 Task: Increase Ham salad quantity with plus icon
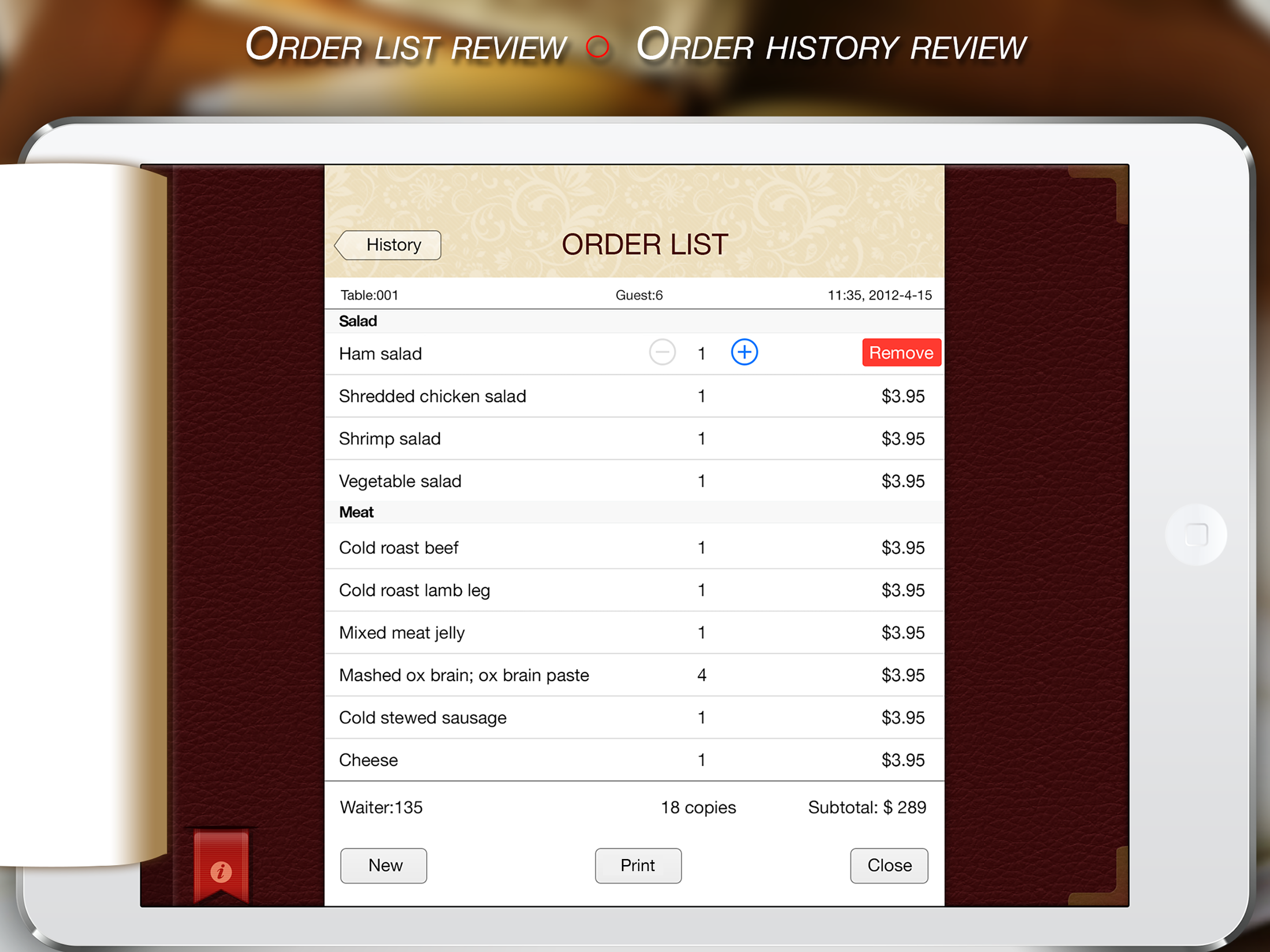click(x=744, y=352)
